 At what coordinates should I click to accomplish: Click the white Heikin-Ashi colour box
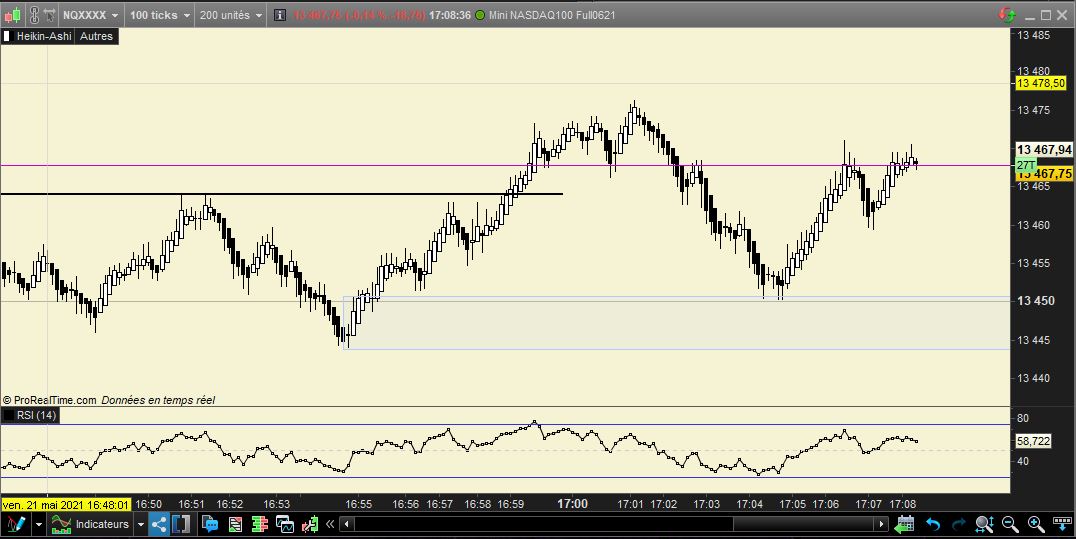[x=8, y=36]
